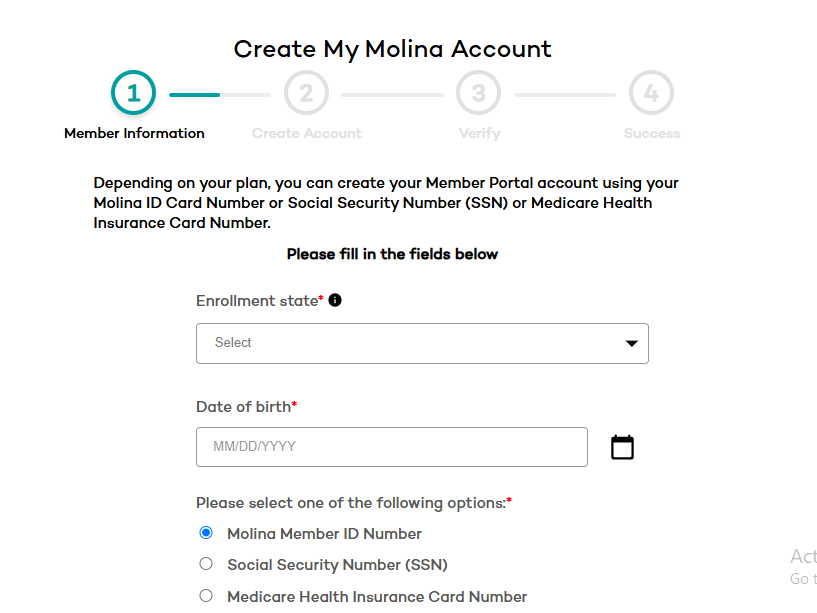This screenshot has width=817, height=613.
Task: Choose the Social Security Number (SSN) option
Action: click(x=206, y=563)
